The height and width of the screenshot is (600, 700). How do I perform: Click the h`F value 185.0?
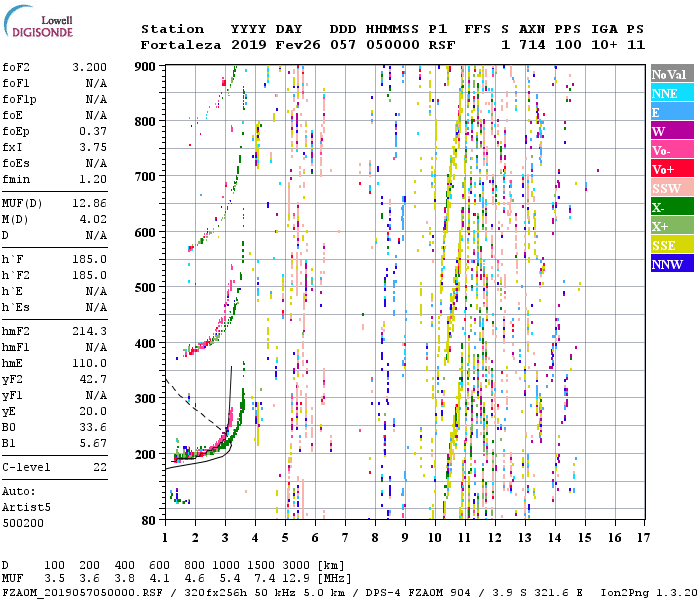89,259
